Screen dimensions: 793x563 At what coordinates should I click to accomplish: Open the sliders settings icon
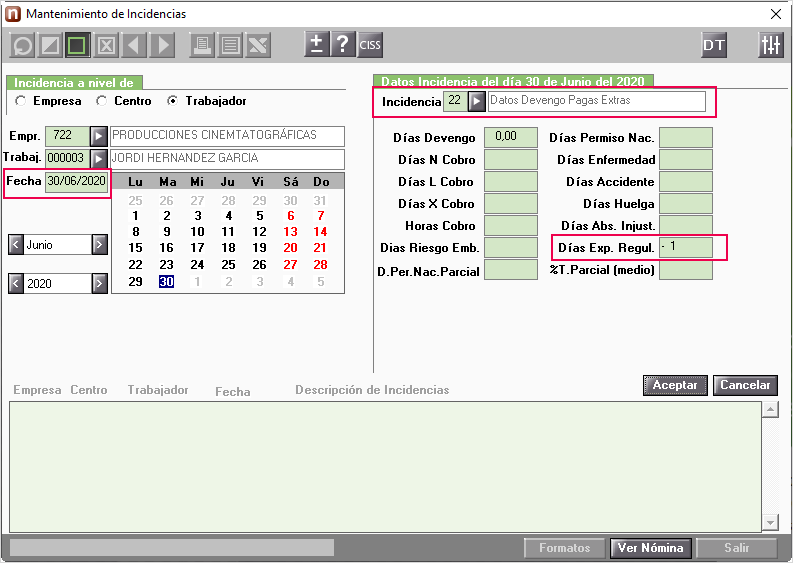pyautogui.click(x=771, y=45)
